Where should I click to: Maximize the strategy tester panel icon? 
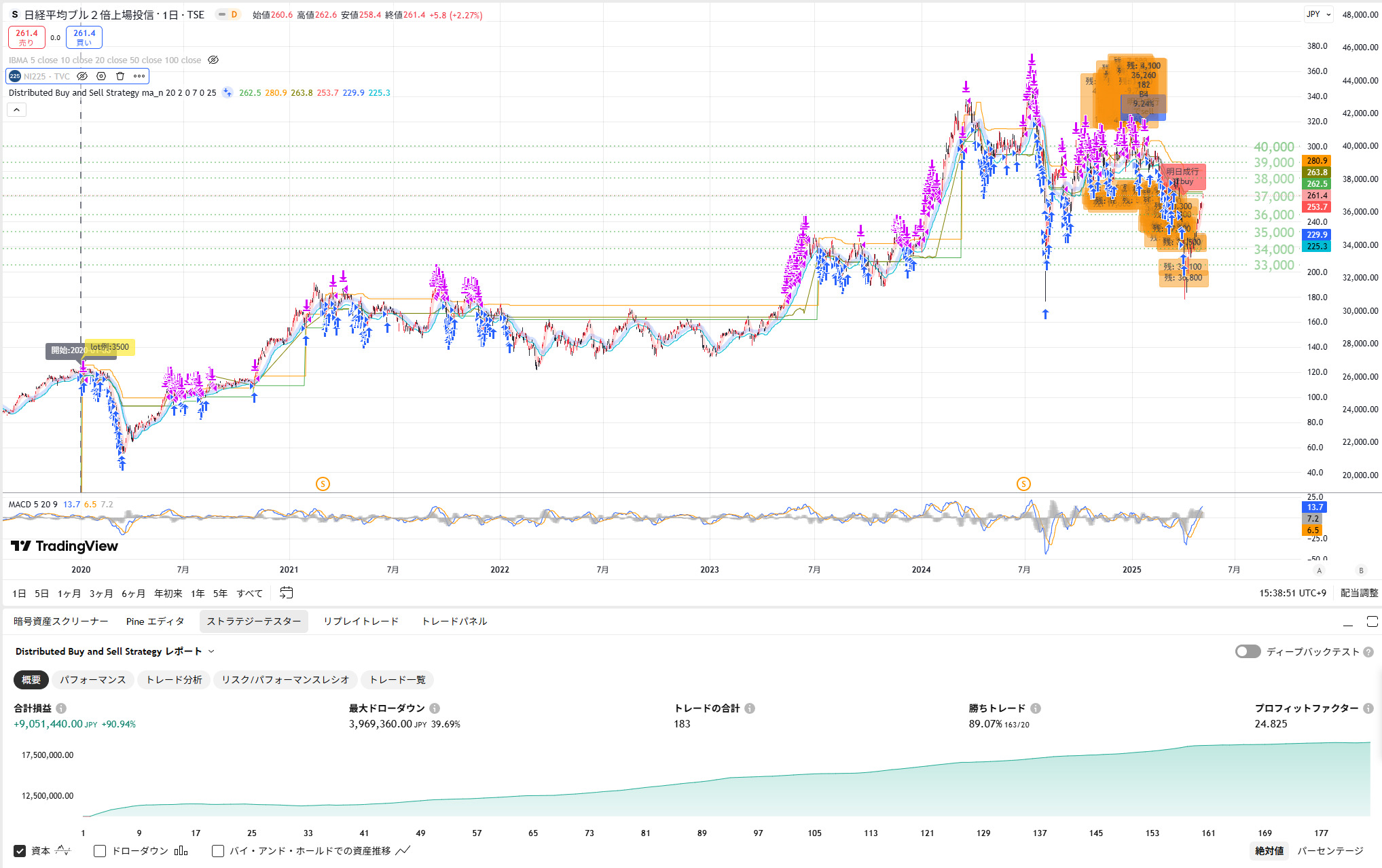pos(1372,621)
